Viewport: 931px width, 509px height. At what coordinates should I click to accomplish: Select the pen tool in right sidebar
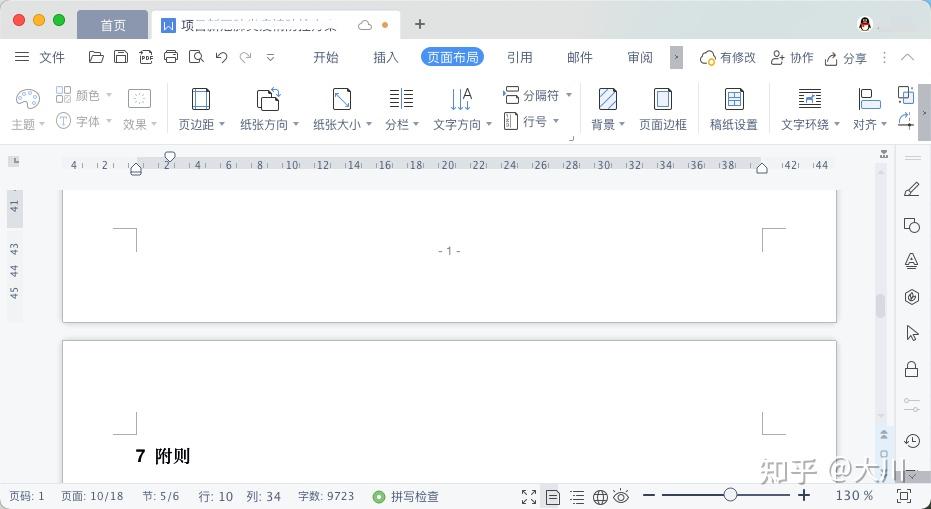click(911, 189)
